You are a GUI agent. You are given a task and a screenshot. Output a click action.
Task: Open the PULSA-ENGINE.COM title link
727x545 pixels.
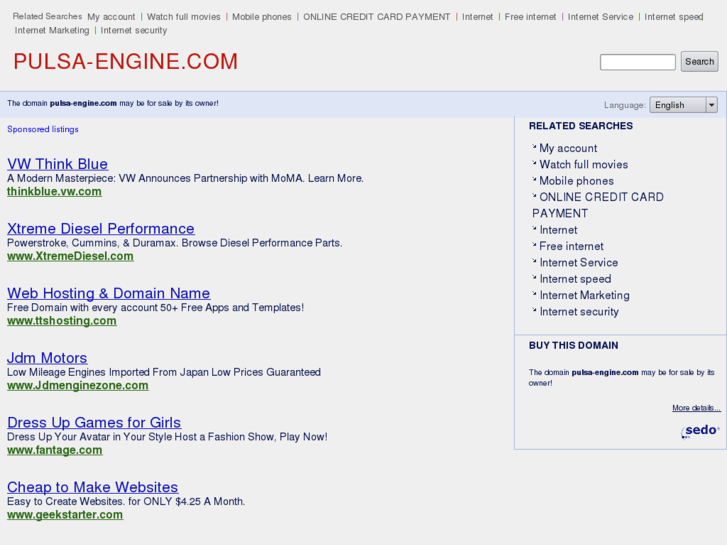pos(126,62)
